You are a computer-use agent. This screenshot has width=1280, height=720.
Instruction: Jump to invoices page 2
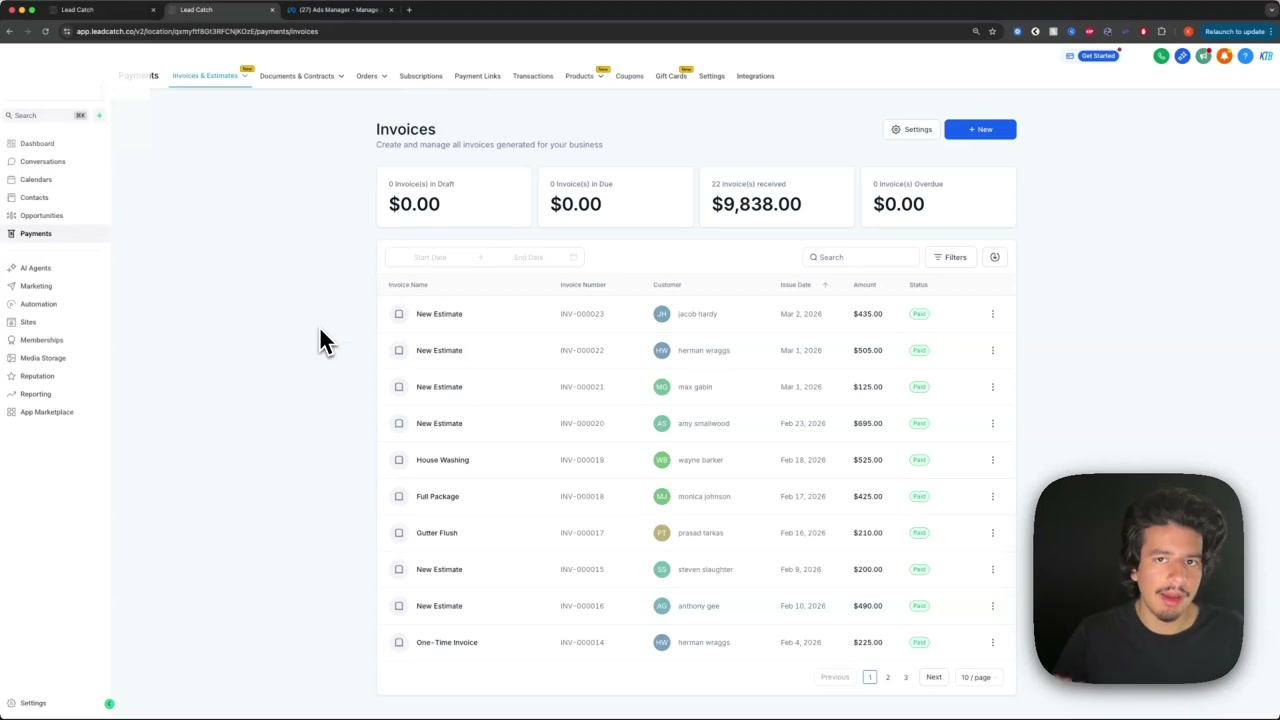pyautogui.click(x=887, y=677)
